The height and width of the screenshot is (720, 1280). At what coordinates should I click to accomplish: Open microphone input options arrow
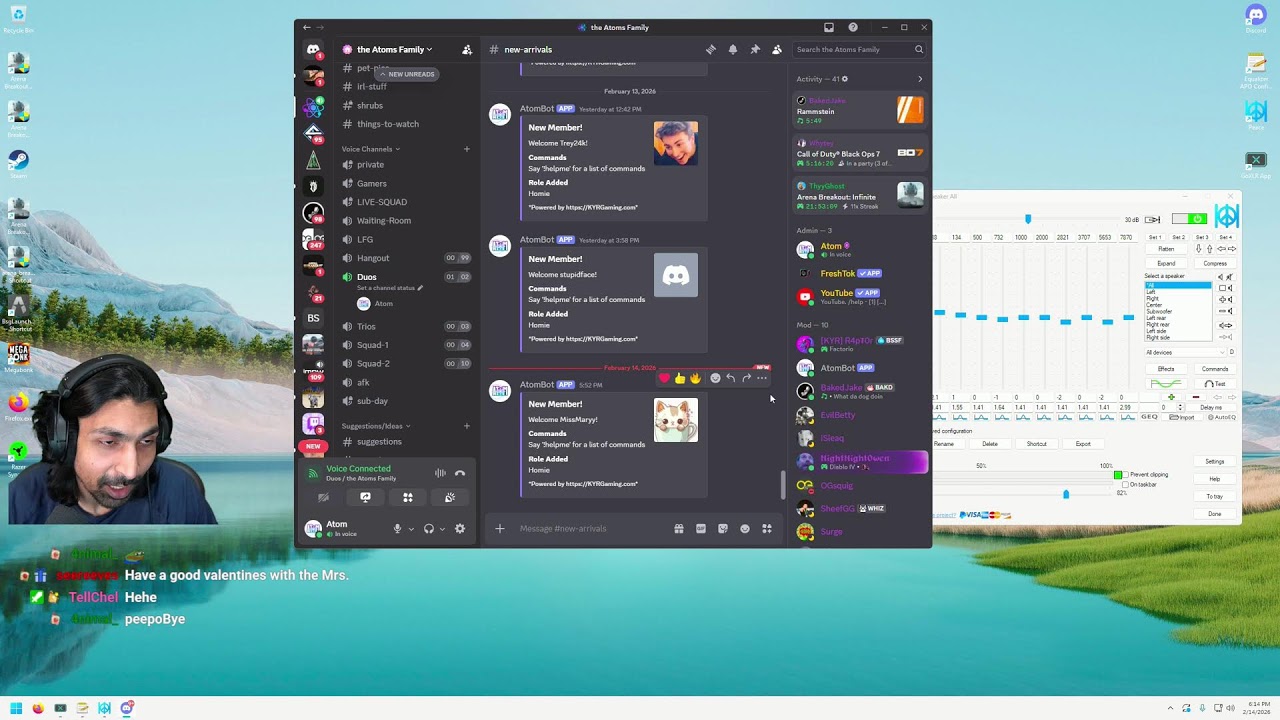click(x=411, y=529)
